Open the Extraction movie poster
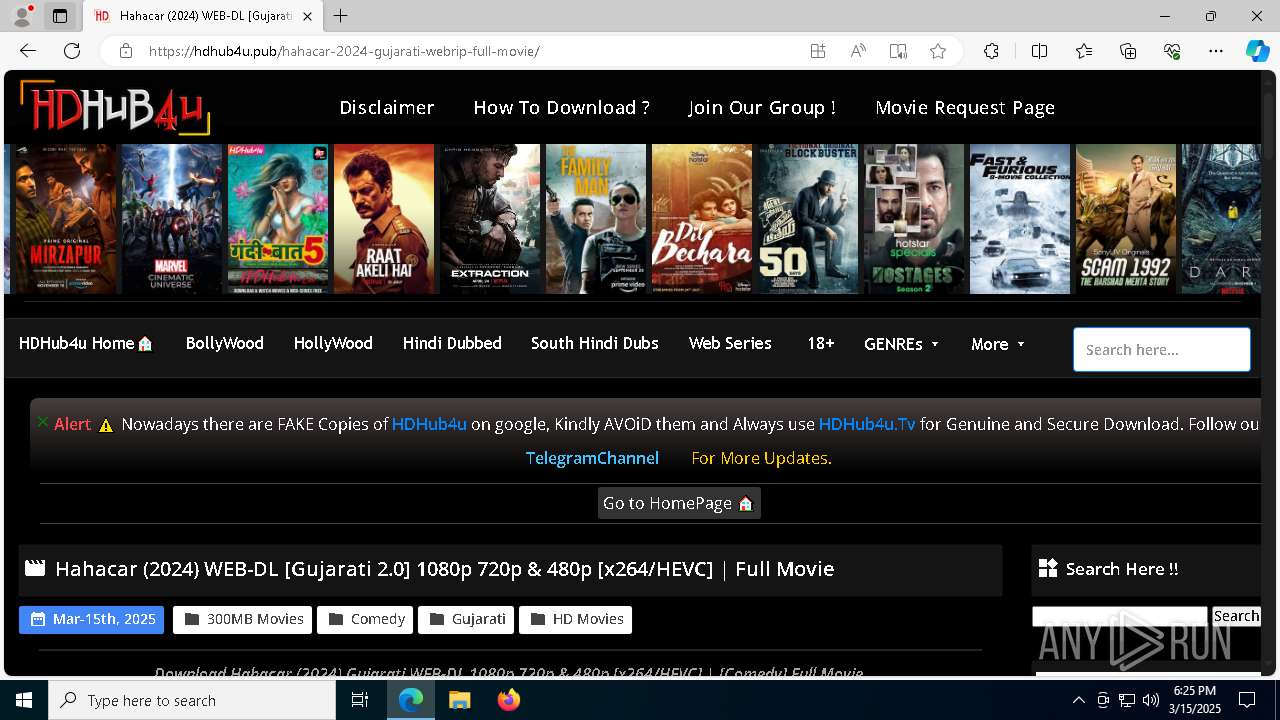This screenshot has height=720, width=1280. [x=490, y=219]
